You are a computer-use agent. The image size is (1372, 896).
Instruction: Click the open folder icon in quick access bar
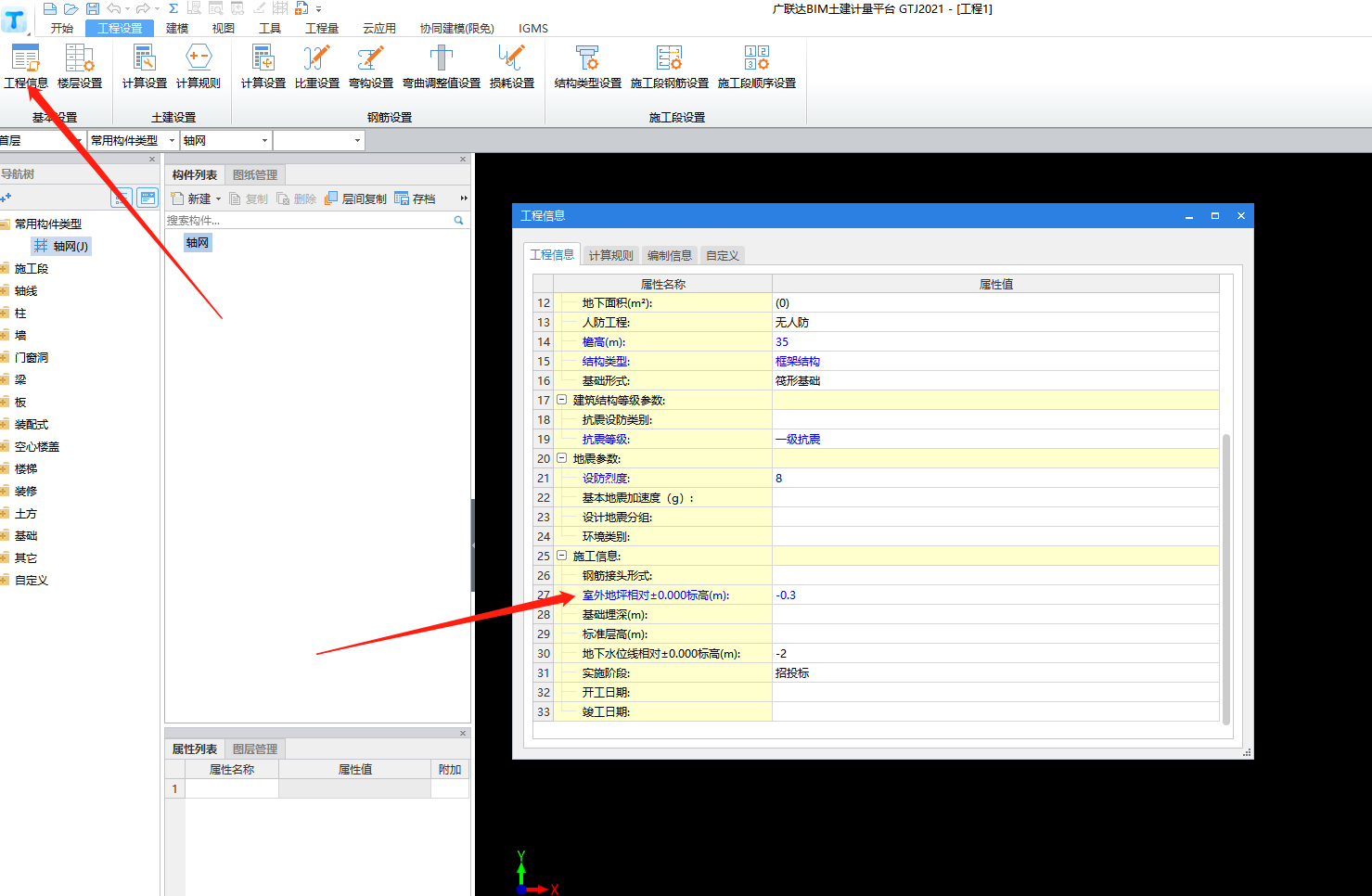point(71,8)
